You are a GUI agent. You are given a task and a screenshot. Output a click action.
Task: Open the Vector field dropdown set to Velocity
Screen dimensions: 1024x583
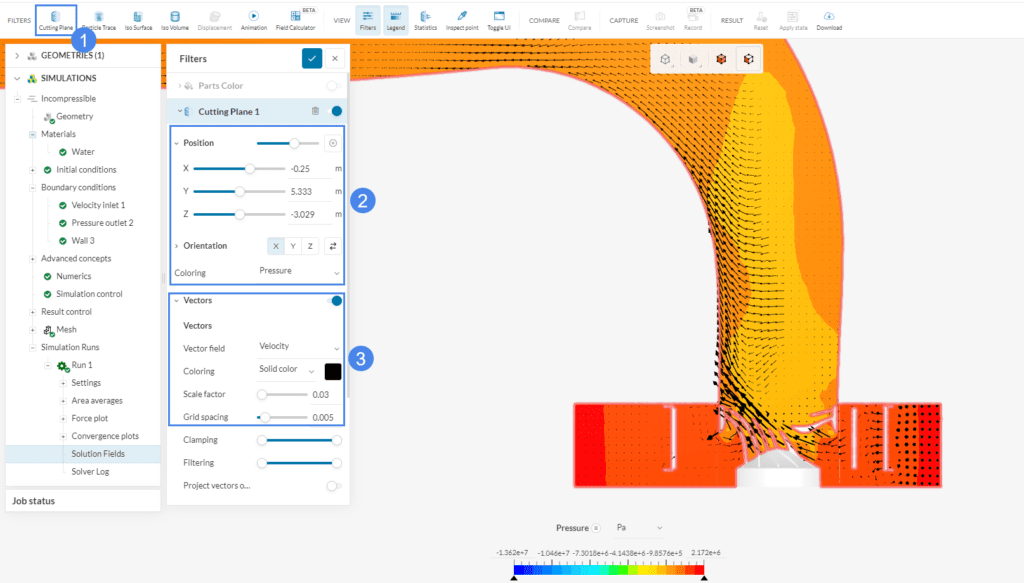coord(300,346)
